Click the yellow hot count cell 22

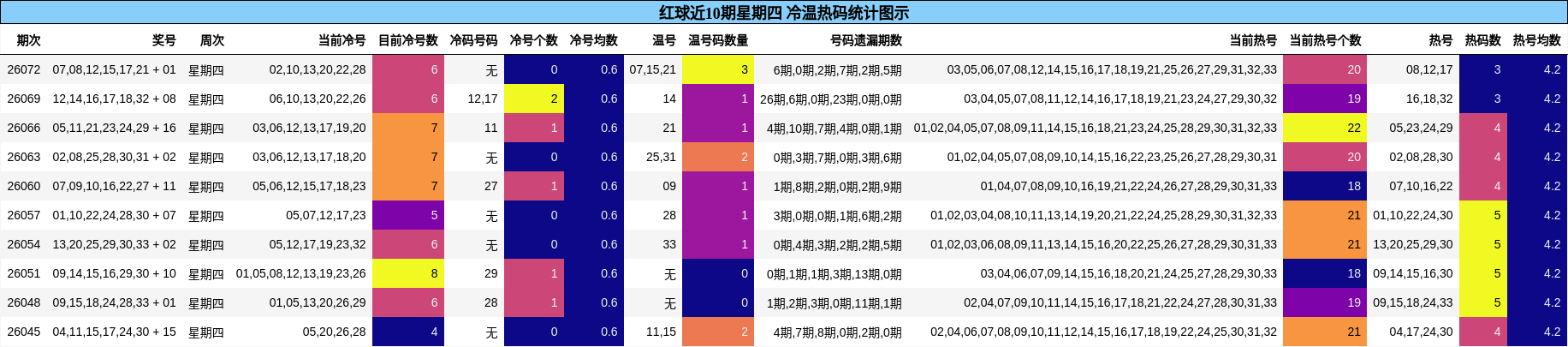point(1325,128)
